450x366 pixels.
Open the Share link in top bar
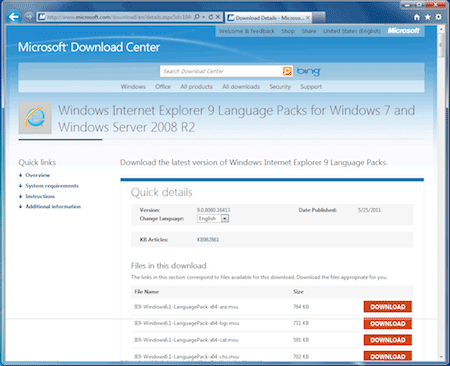[309, 31]
